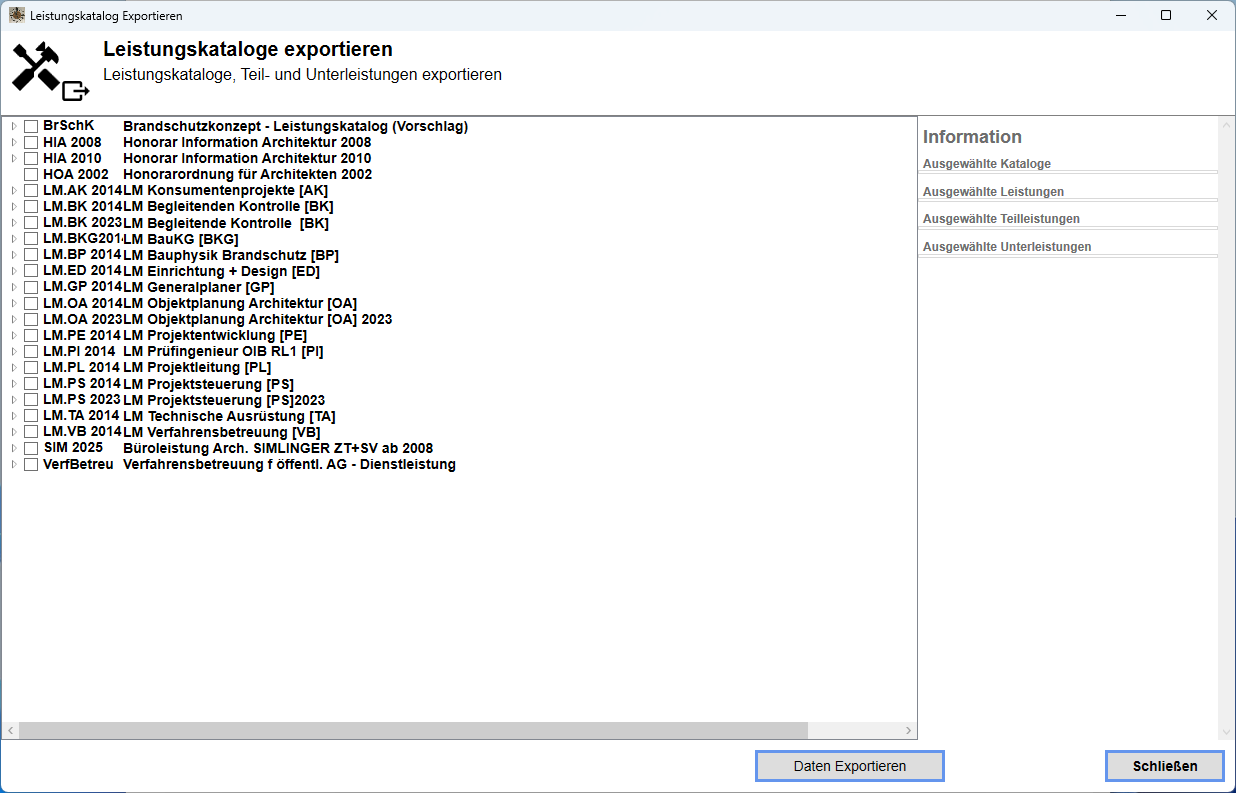Viewport: 1236px width, 793px height.
Task: Toggle the LM.TA 2014 Technische Ausrüstung checkbox
Action: coord(31,416)
